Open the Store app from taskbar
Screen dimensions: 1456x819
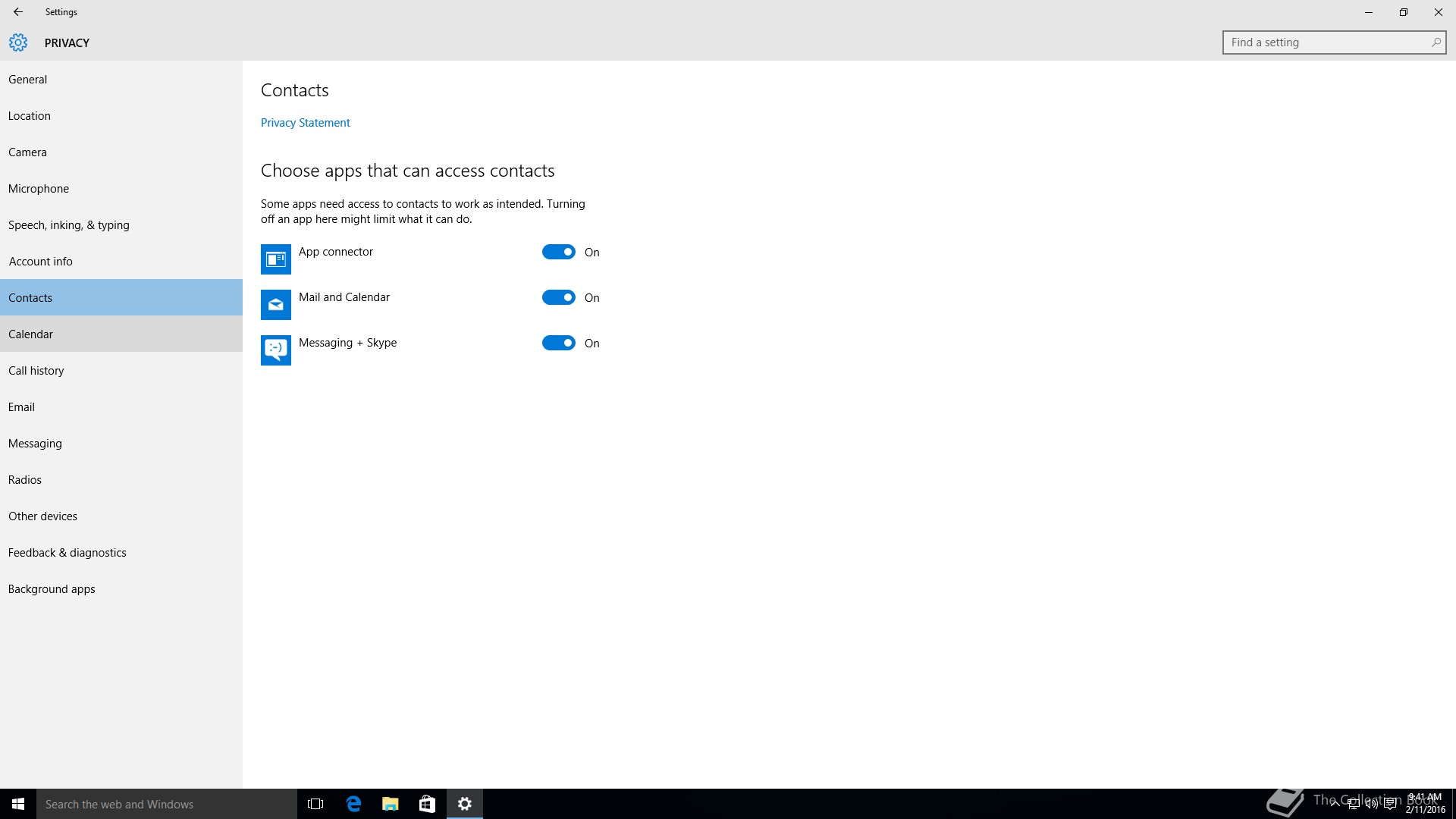(x=427, y=804)
